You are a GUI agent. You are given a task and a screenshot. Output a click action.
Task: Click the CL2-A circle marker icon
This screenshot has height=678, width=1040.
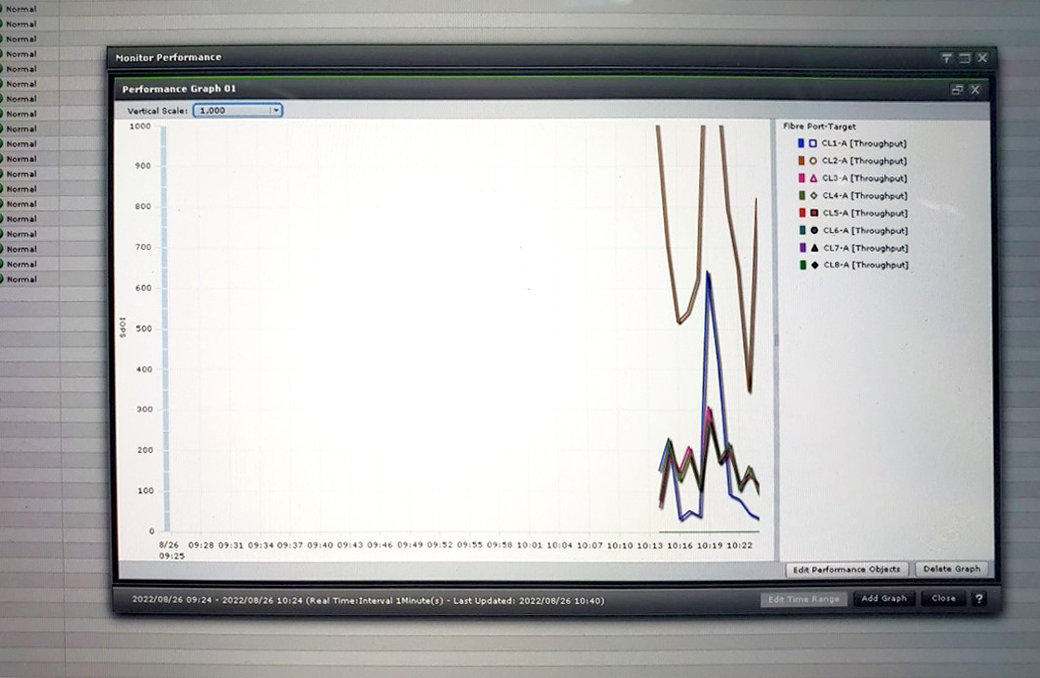tap(813, 161)
